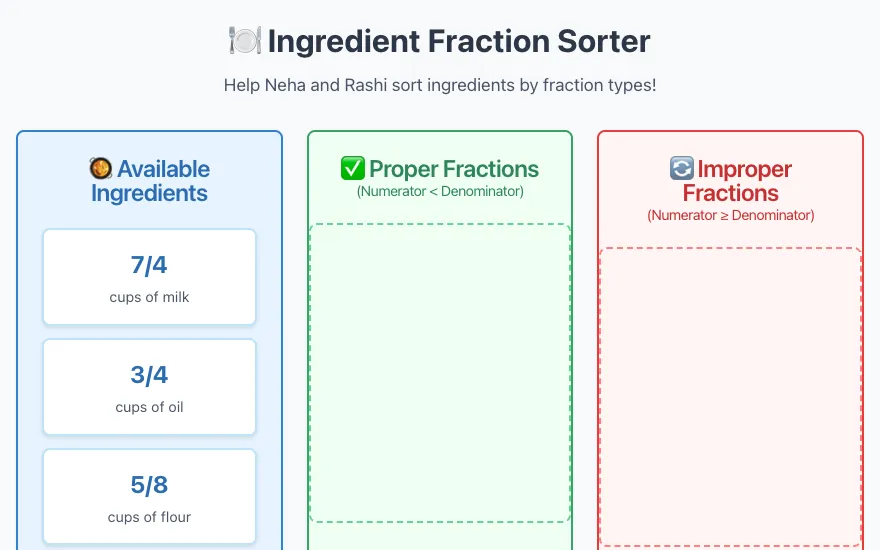
Task: Click the Available Ingredients heading
Action: 149,181
